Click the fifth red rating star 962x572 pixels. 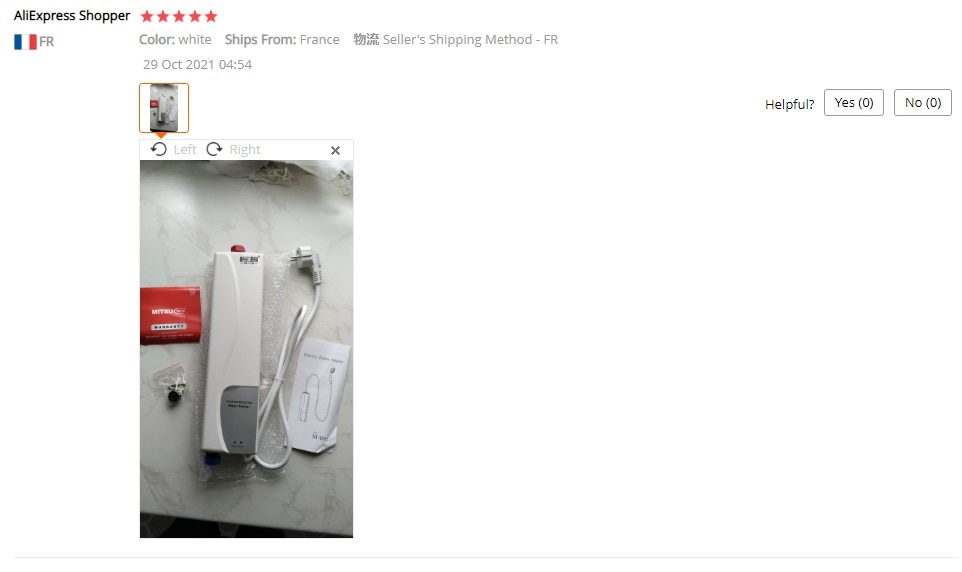pyautogui.click(x=210, y=16)
